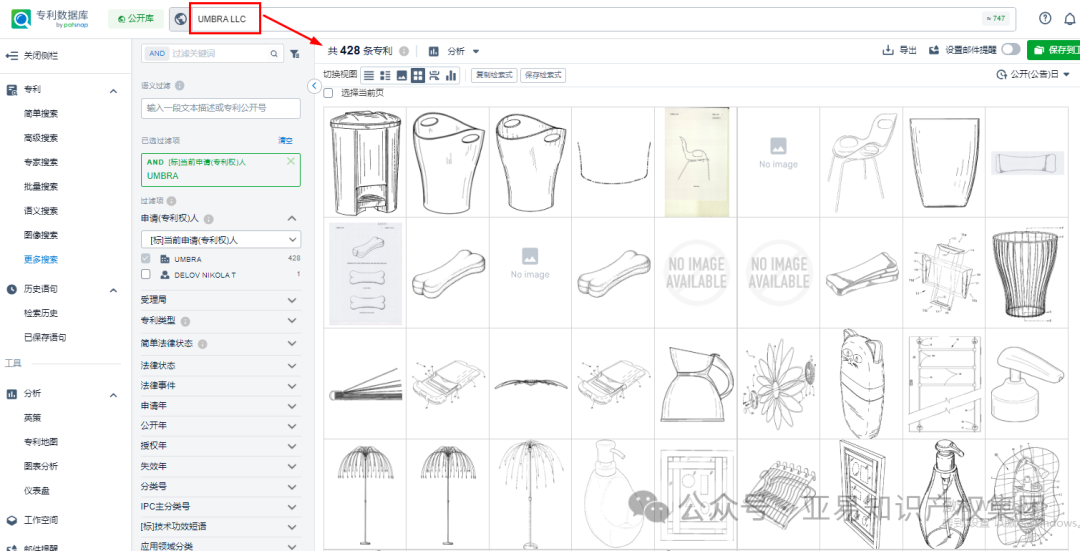Check the DELOV NIKOLA T checkbox

click(x=145, y=274)
